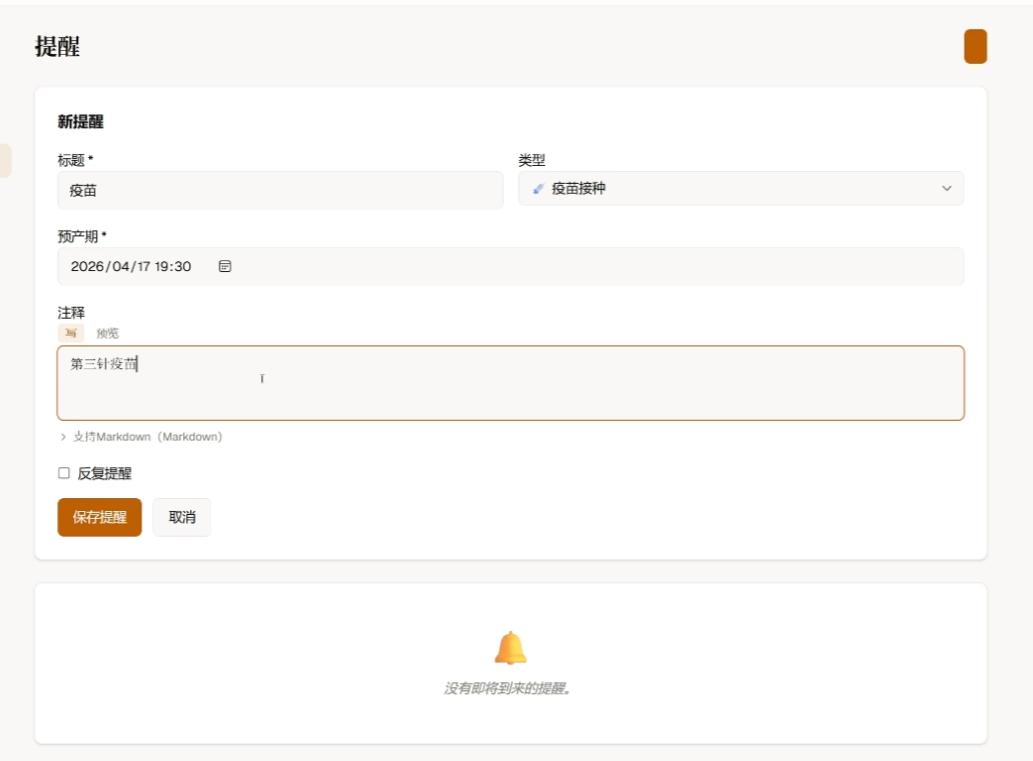Click the orange button at top right
The height and width of the screenshot is (761, 1033).
pos(975,47)
